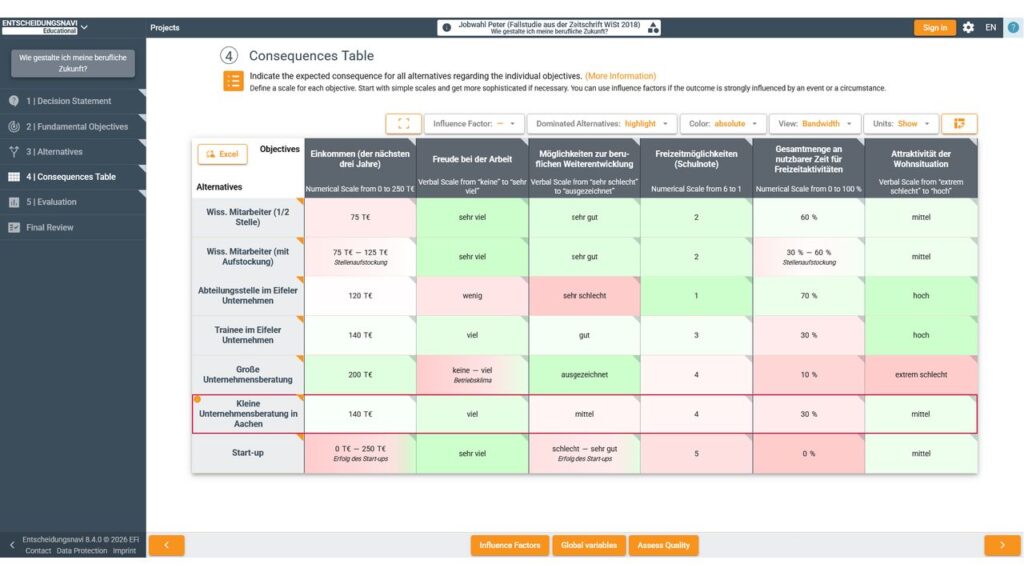Open the Color absolute dropdown

click(x=723, y=123)
